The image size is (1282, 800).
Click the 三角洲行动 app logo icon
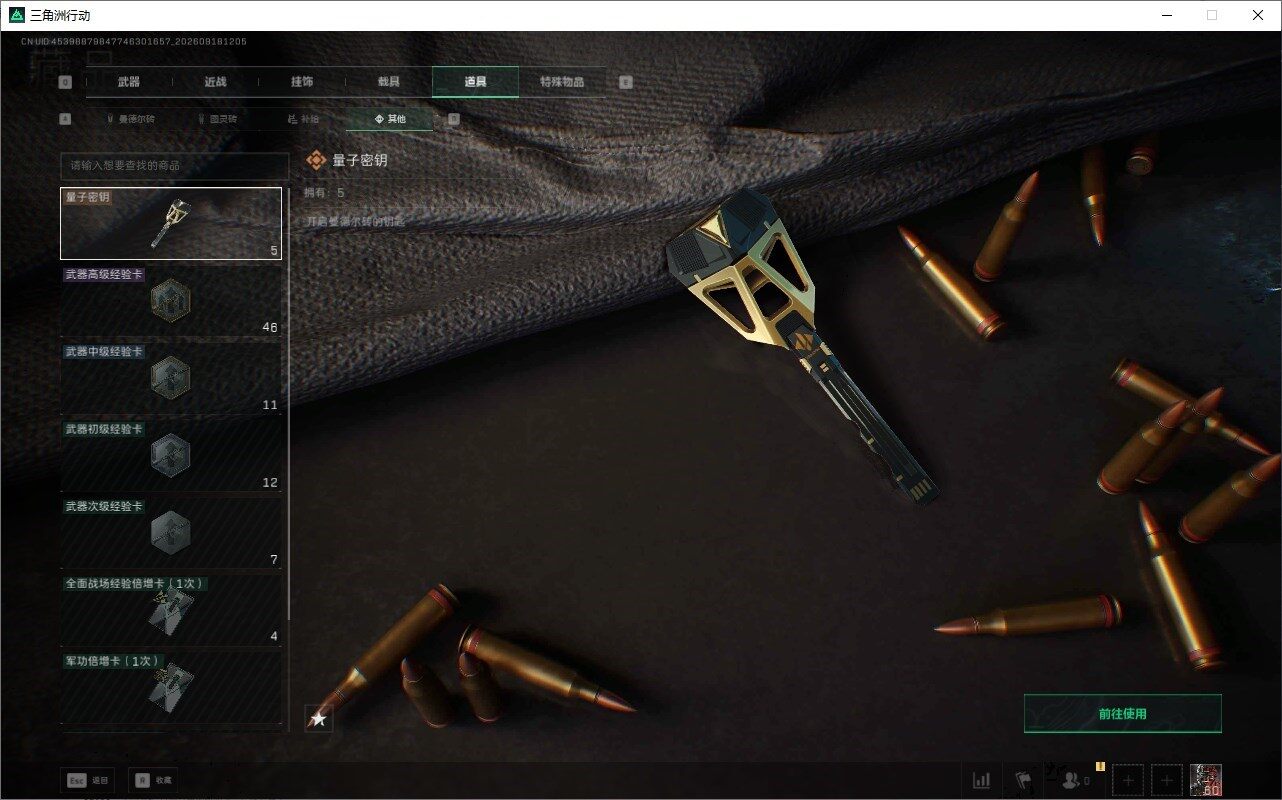pyautogui.click(x=16, y=15)
